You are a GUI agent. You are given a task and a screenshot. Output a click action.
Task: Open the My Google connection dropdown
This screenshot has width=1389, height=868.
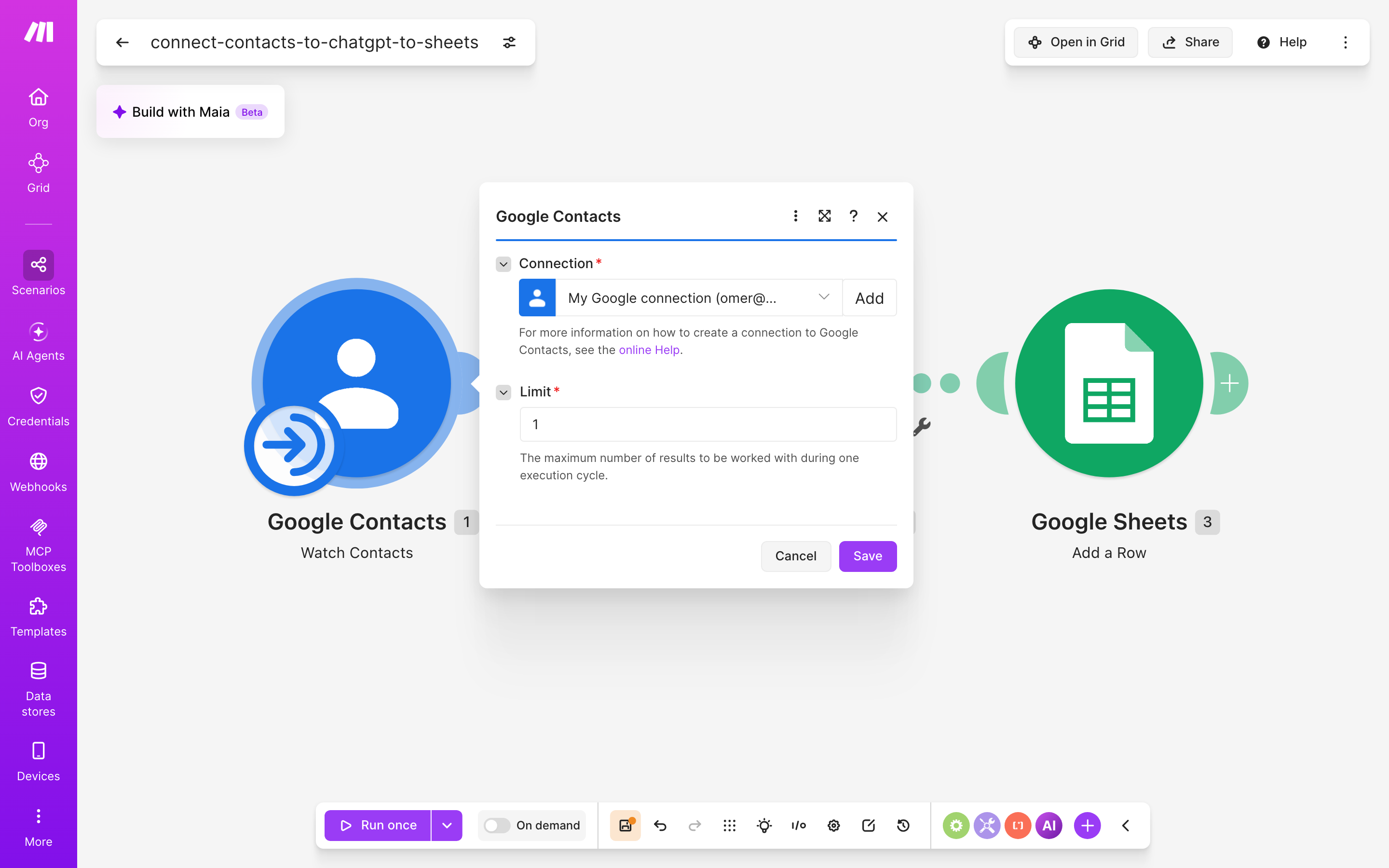698,298
